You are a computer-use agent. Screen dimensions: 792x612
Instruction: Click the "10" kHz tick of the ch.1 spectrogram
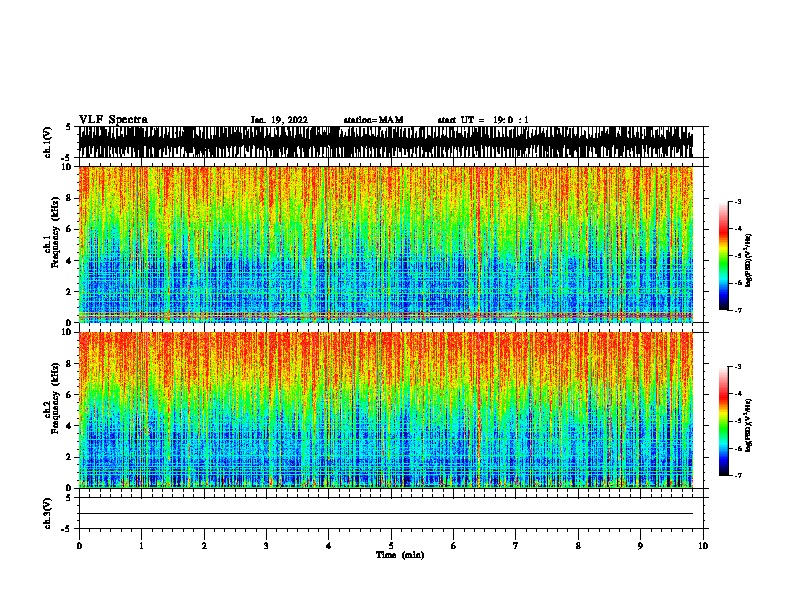[x=68, y=167]
